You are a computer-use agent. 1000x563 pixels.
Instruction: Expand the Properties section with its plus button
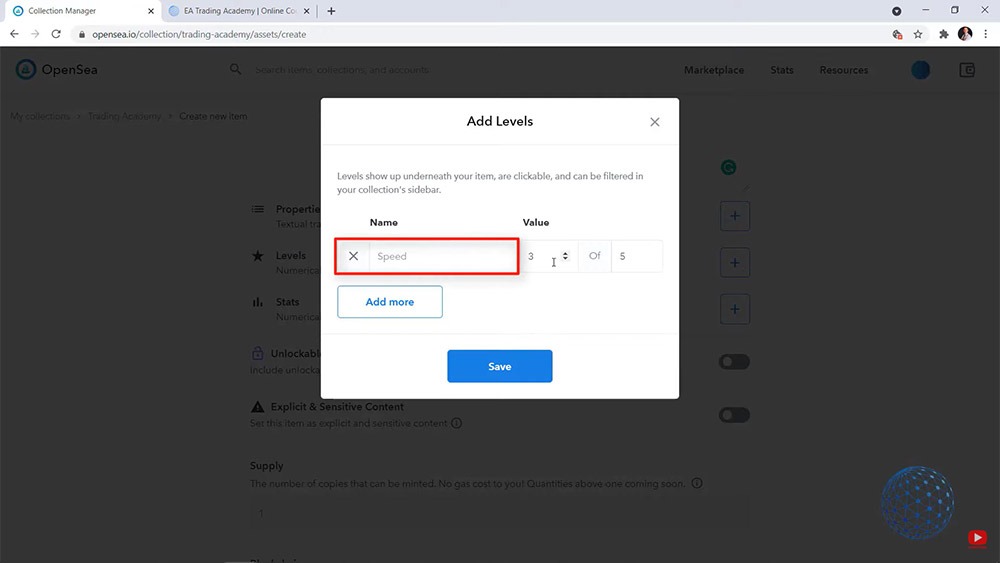coord(735,216)
